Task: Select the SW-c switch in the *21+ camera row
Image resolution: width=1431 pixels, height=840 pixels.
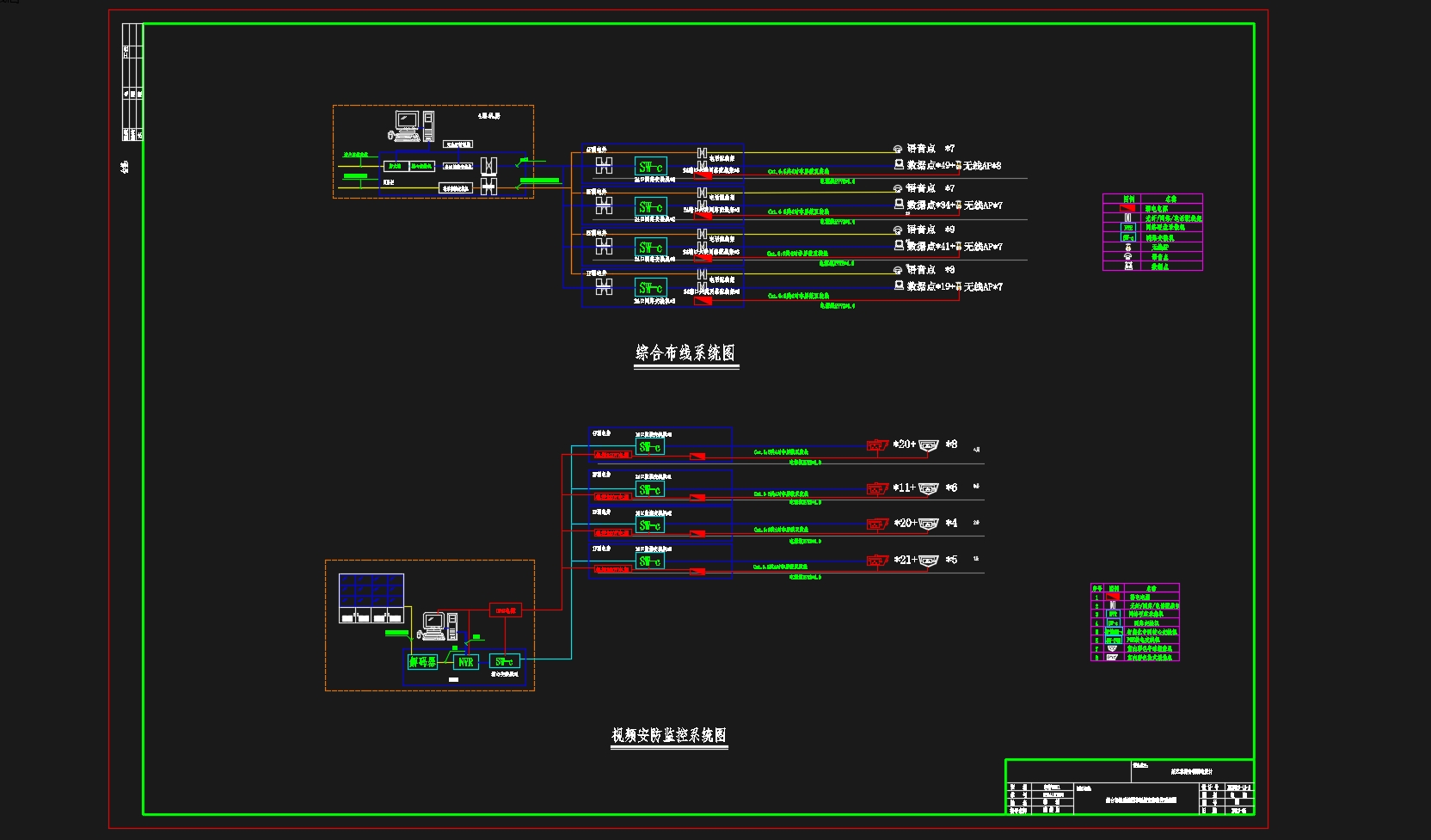Action: click(x=650, y=561)
